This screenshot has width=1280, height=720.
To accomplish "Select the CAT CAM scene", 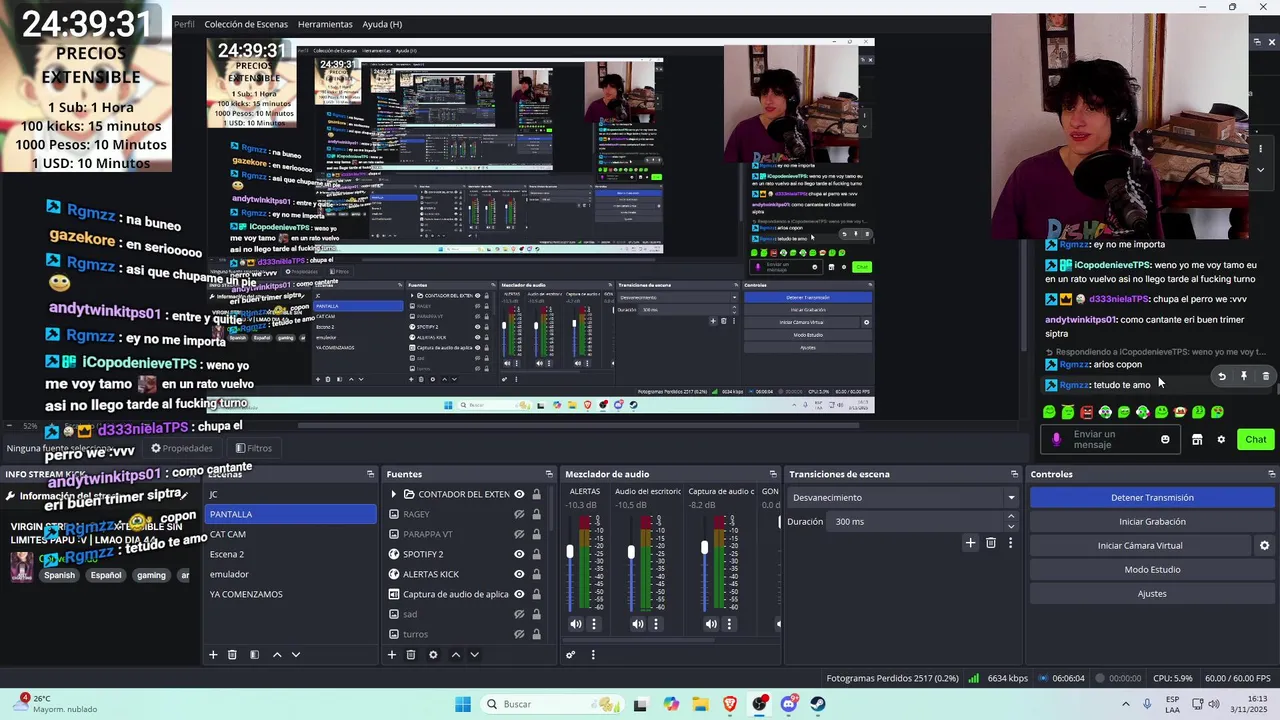I will point(290,534).
